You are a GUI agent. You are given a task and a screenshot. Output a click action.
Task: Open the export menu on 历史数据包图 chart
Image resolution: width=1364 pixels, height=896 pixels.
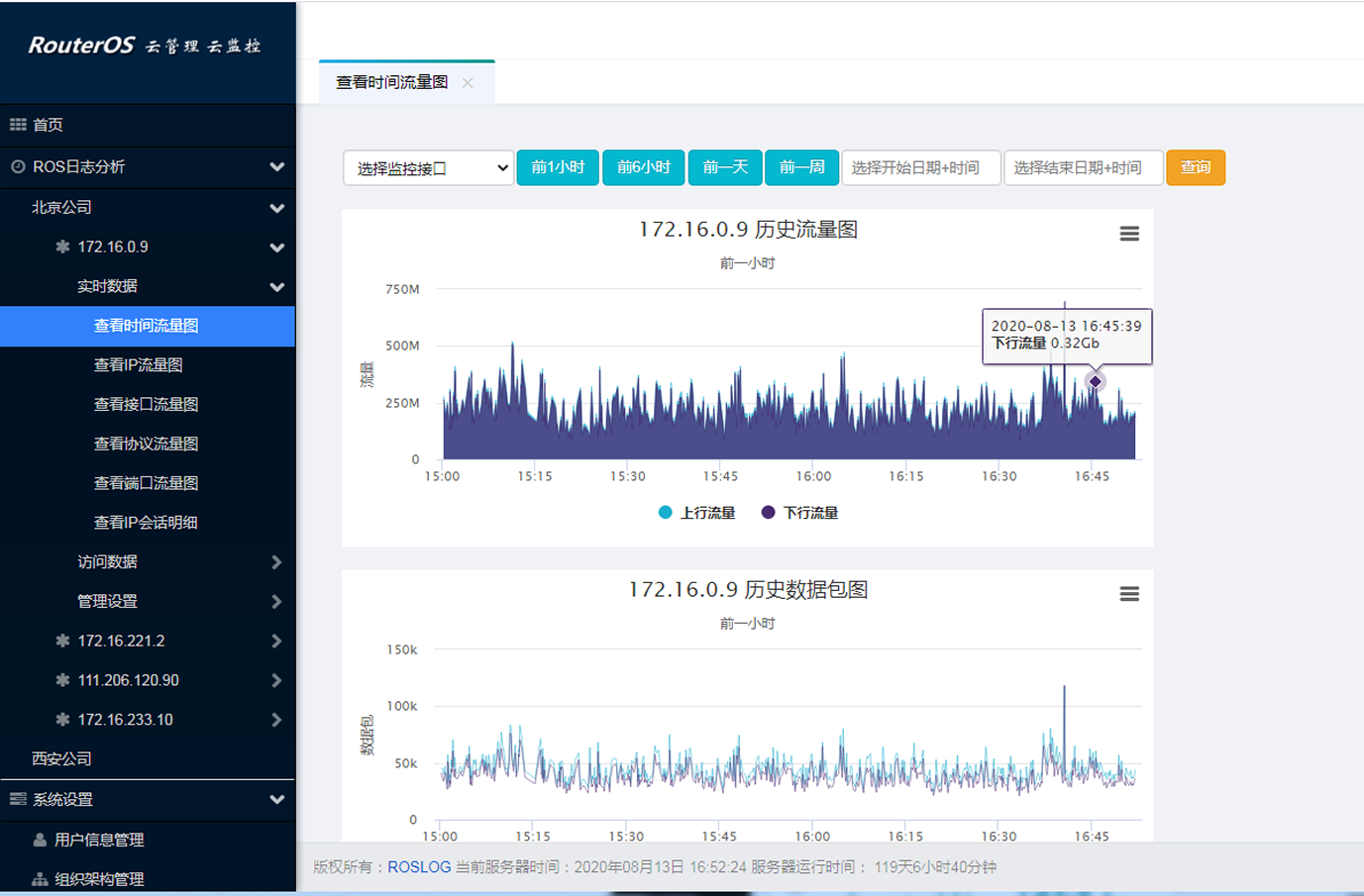pos(1128,593)
